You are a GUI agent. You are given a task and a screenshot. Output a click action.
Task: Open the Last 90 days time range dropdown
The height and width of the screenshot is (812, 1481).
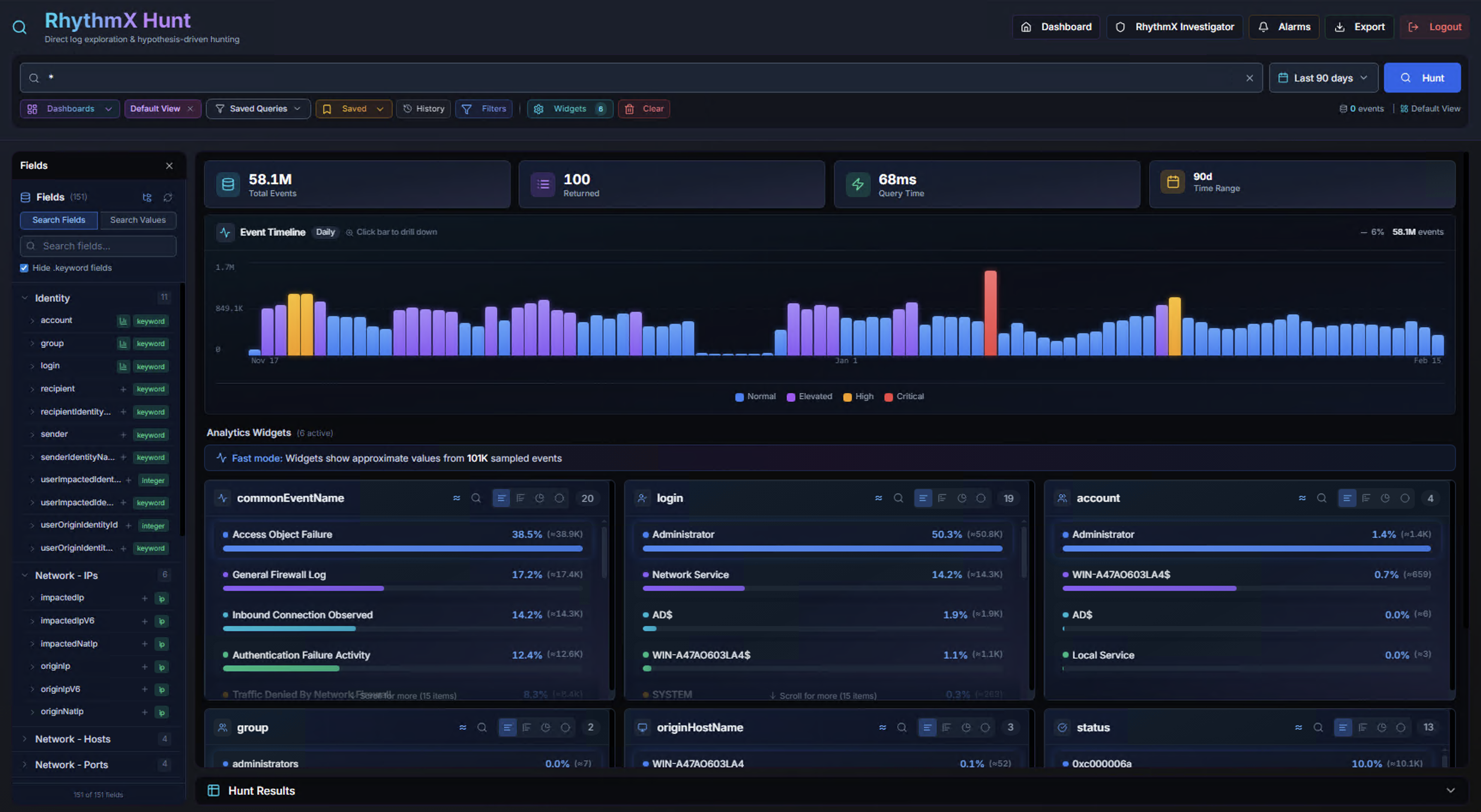tap(1323, 78)
